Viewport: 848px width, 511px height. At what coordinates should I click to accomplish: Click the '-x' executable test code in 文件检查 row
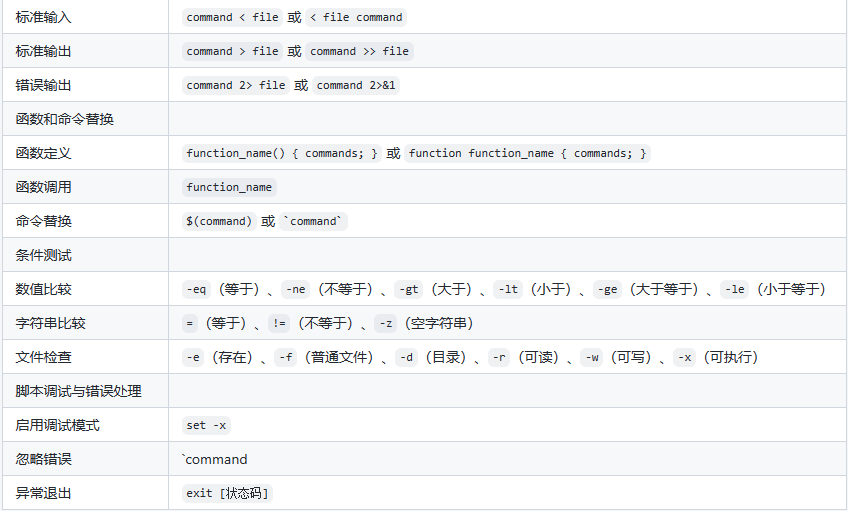click(x=684, y=357)
